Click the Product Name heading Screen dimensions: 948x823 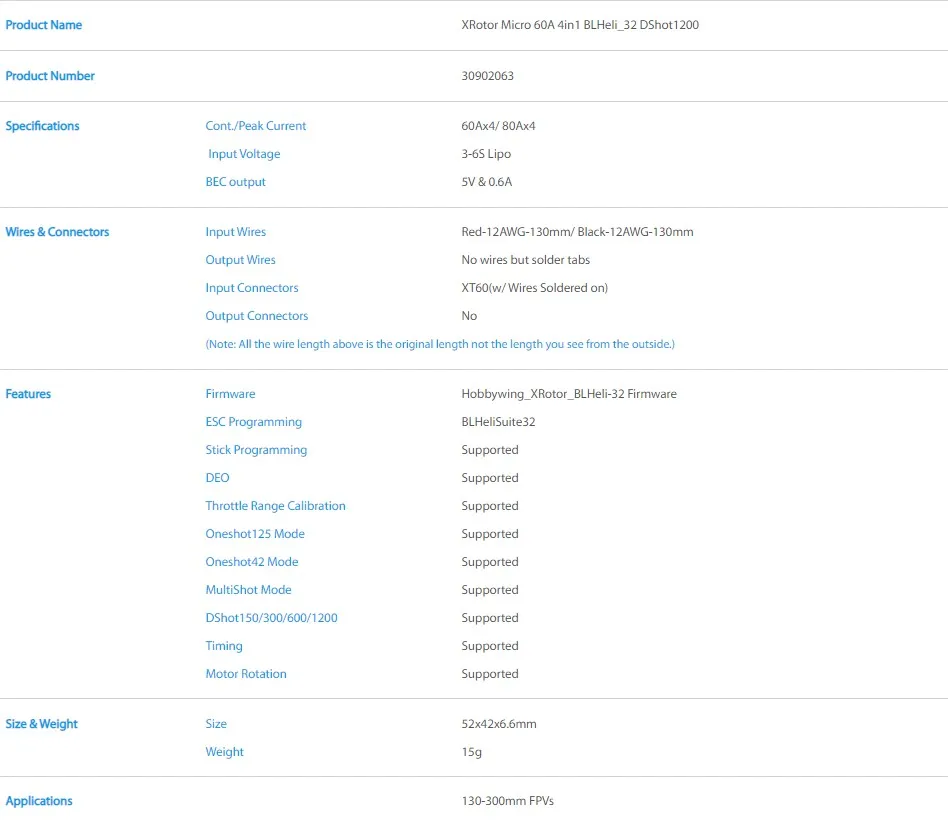[x=44, y=25]
